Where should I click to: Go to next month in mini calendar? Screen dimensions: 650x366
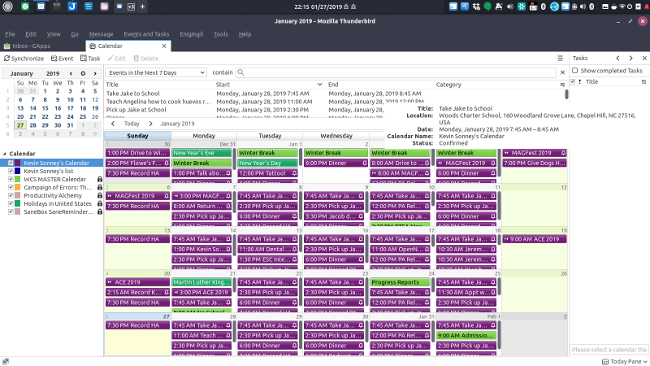coord(95,73)
